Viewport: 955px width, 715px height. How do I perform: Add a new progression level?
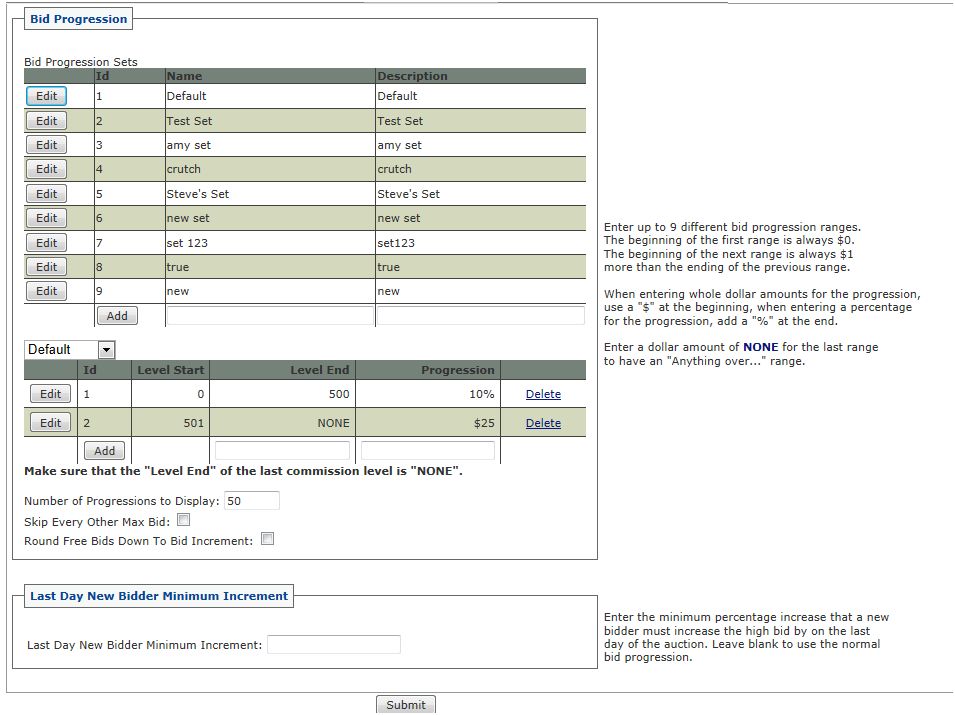[x=104, y=451]
